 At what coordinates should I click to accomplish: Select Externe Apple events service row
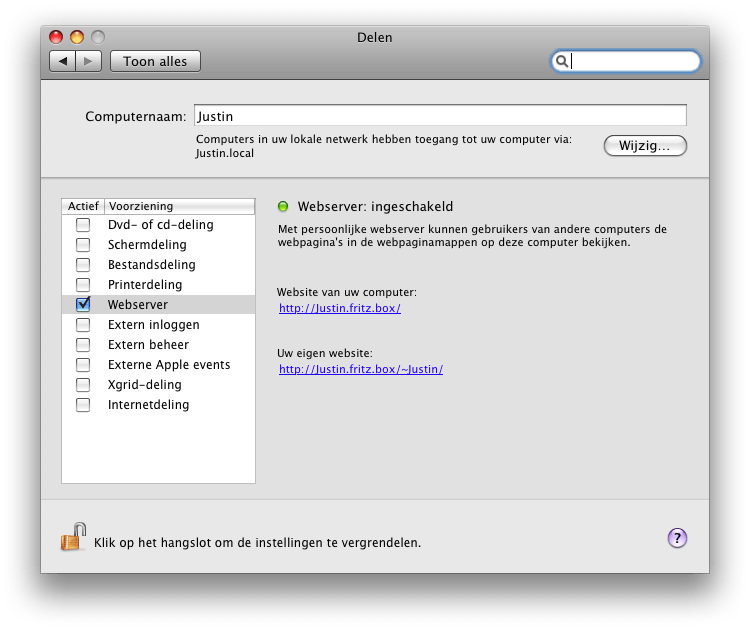[168, 365]
